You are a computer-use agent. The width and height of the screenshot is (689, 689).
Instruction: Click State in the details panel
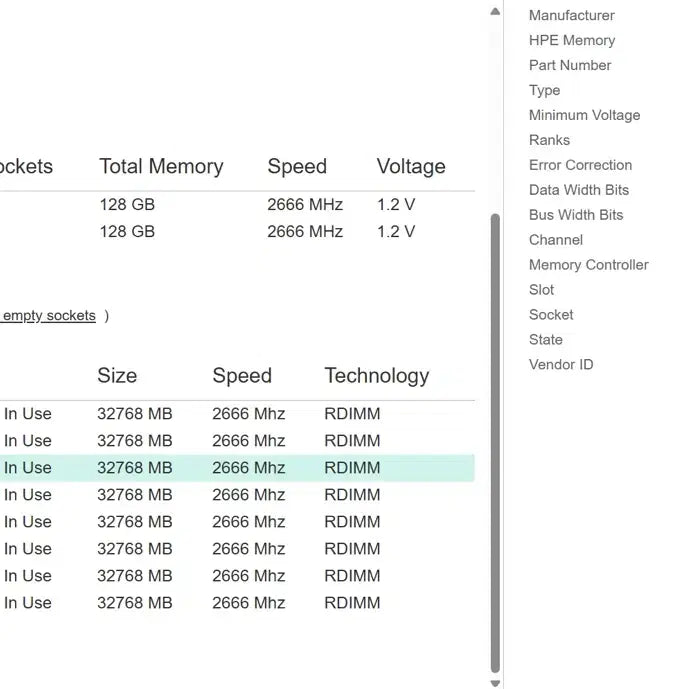tap(546, 340)
